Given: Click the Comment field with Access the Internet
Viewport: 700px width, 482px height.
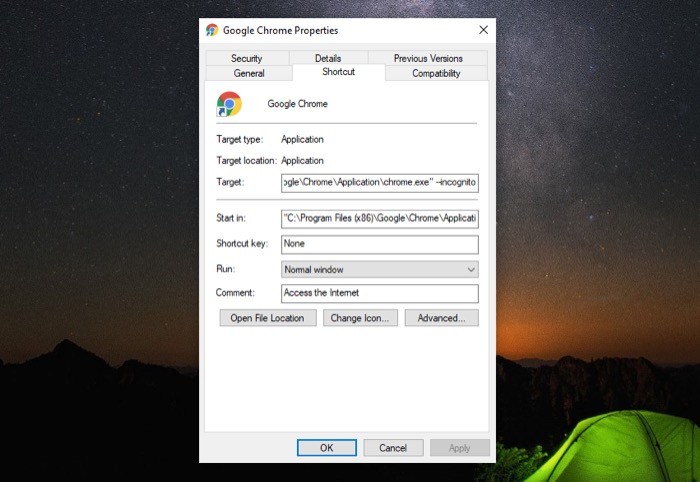Looking at the screenshot, I should click(379, 293).
